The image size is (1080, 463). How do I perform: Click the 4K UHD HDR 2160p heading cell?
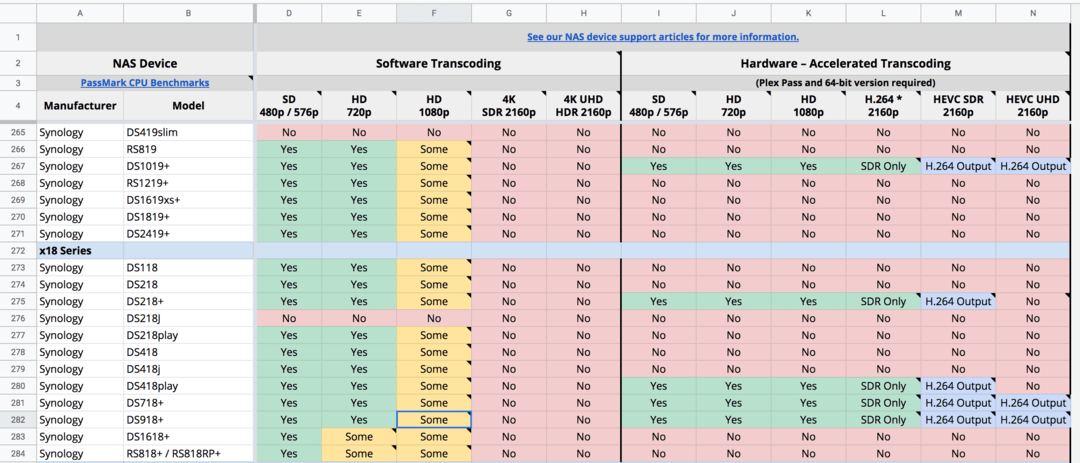coord(583,105)
